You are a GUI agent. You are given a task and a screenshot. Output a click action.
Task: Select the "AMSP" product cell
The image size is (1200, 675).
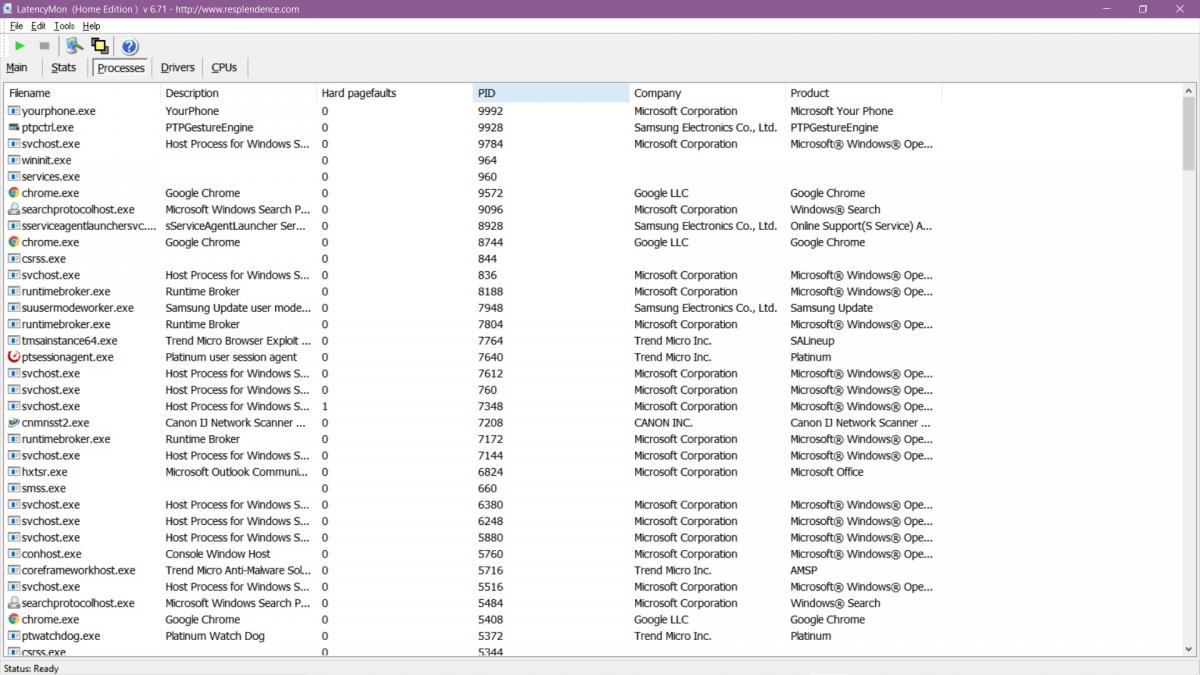click(804, 570)
